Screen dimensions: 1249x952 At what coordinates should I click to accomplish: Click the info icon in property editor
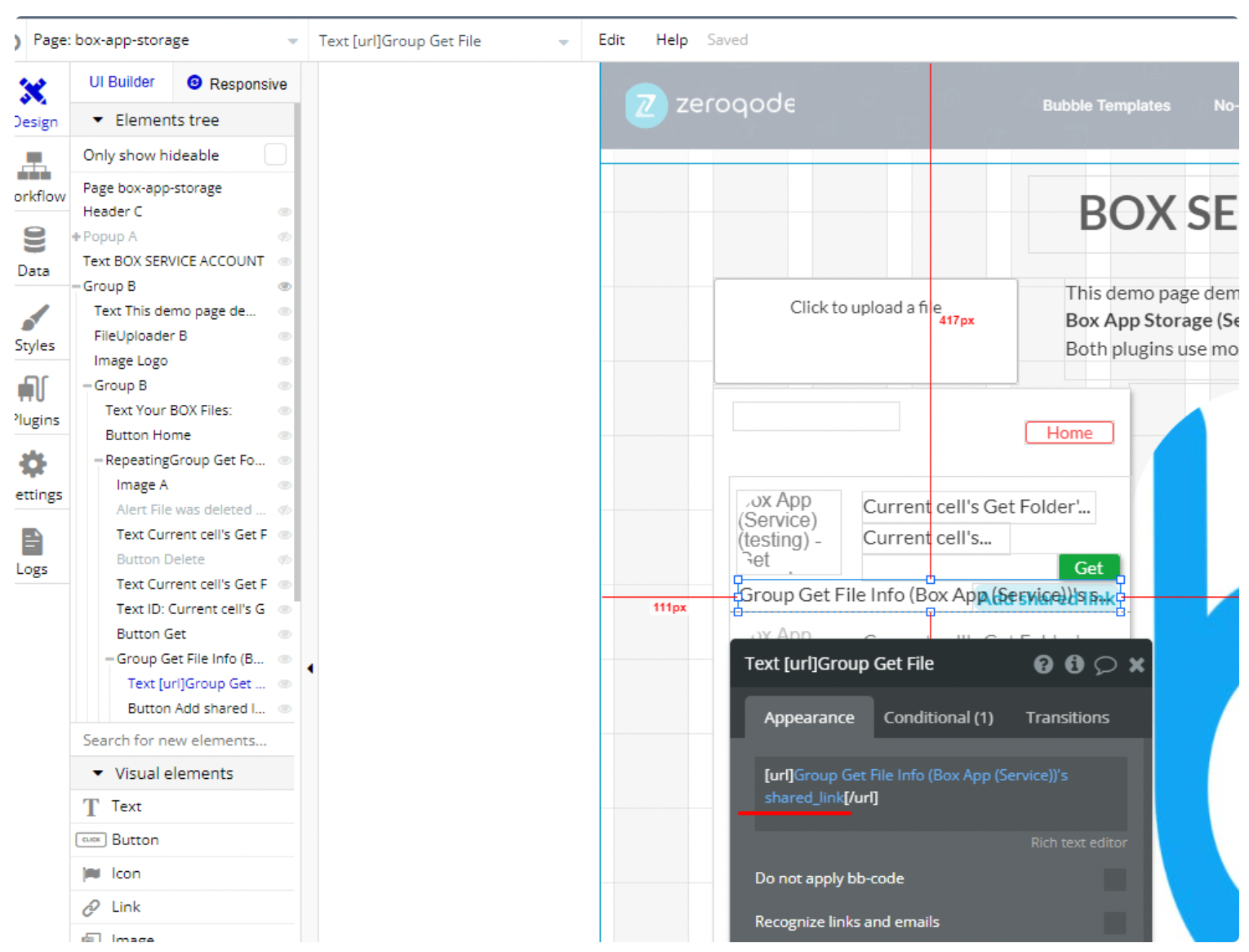tap(1074, 664)
